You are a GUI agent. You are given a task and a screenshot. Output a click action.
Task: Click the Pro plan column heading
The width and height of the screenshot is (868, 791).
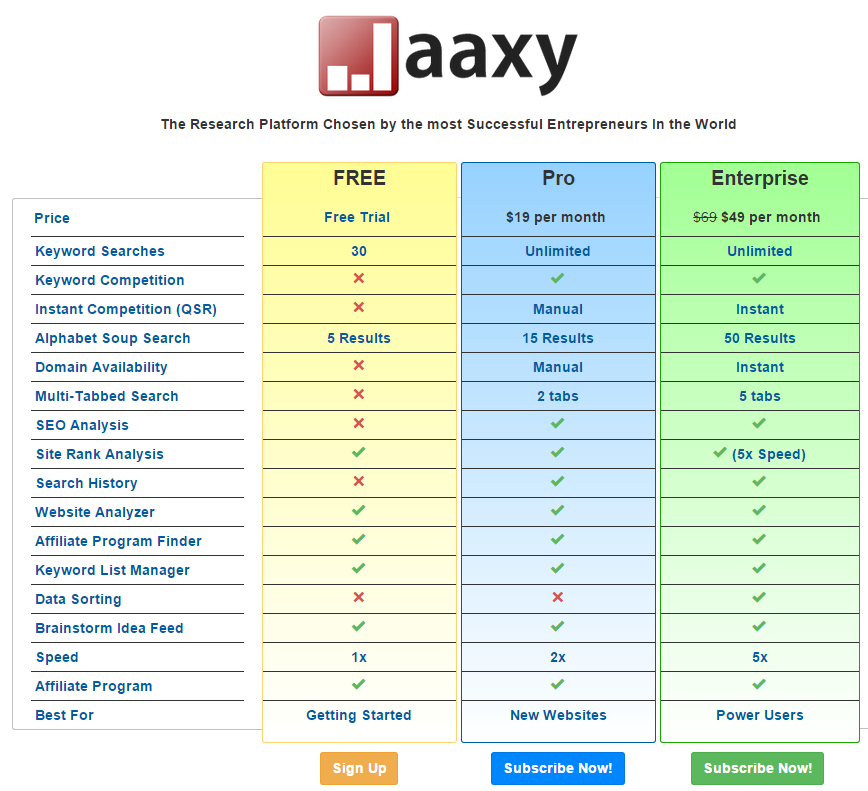pos(558,178)
